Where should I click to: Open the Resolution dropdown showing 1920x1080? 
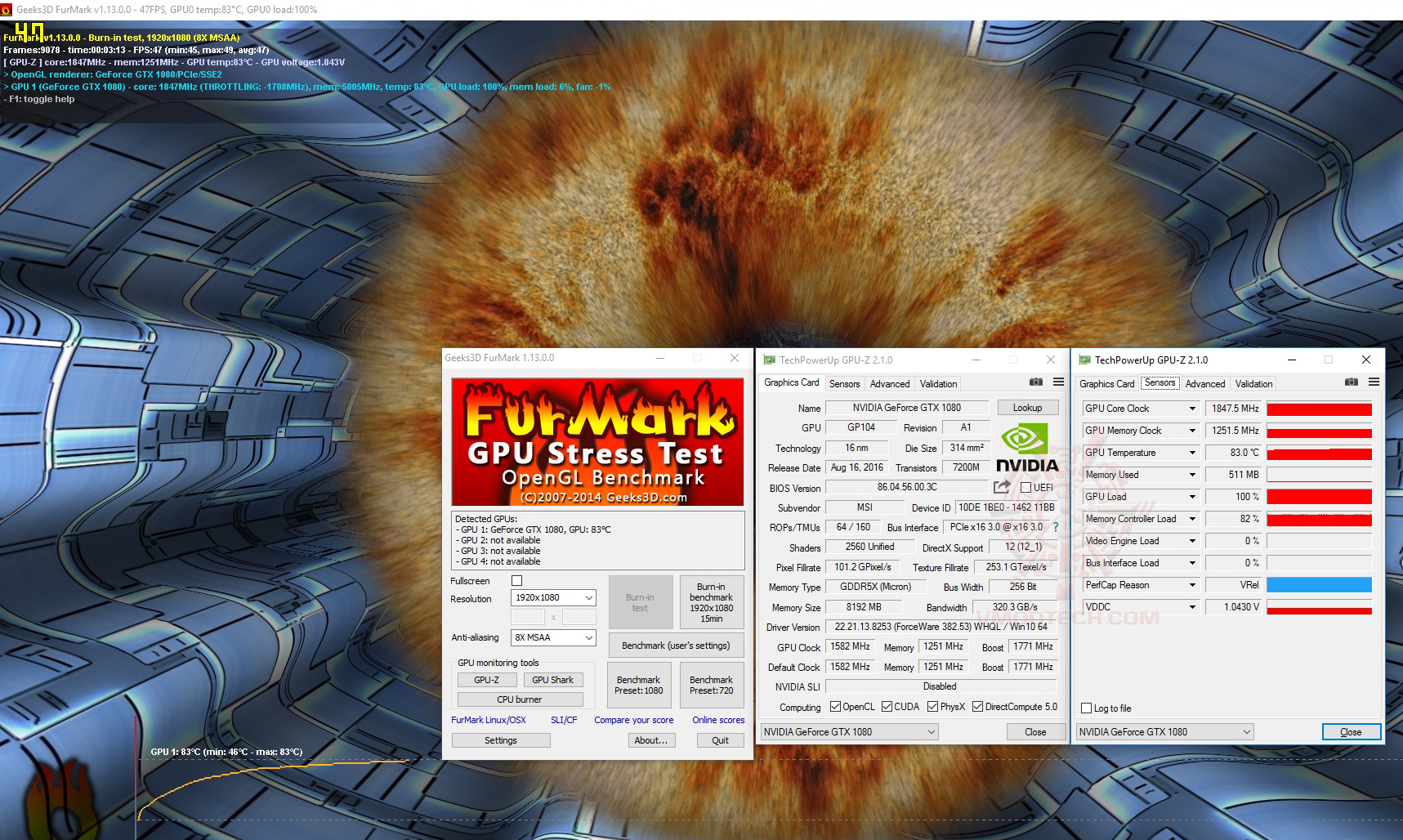(x=553, y=598)
